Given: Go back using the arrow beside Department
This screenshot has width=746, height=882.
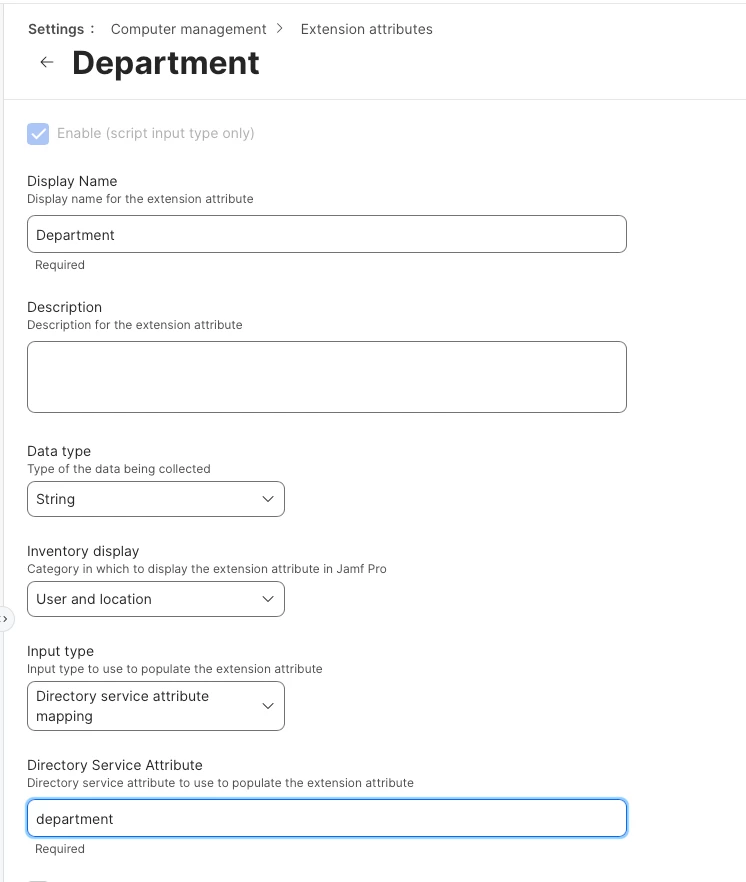Looking at the screenshot, I should pos(47,62).
